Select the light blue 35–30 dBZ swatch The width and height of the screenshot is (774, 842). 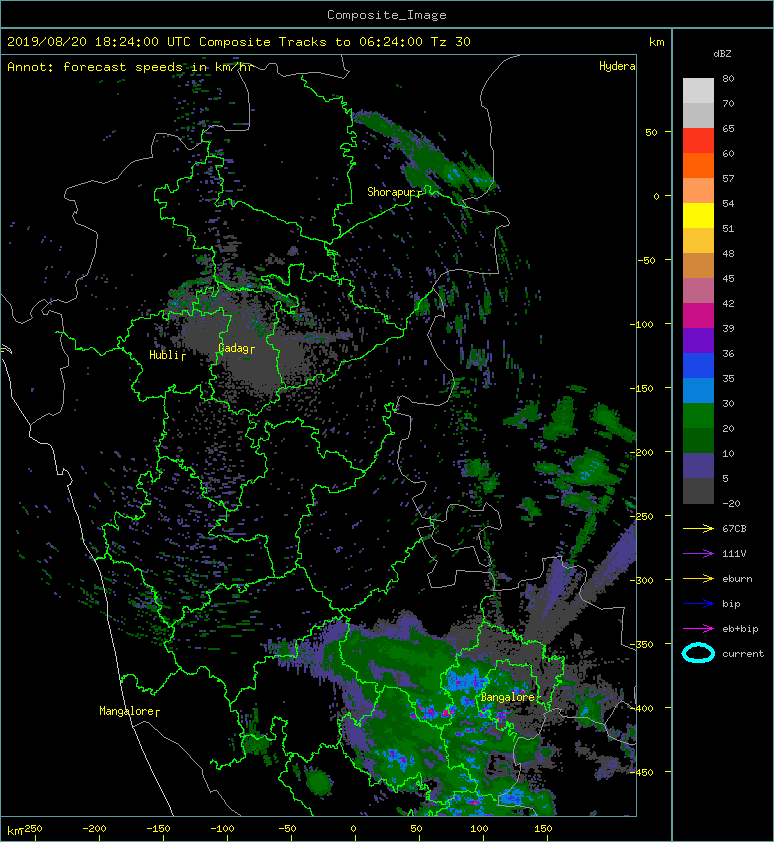point(698,391)
